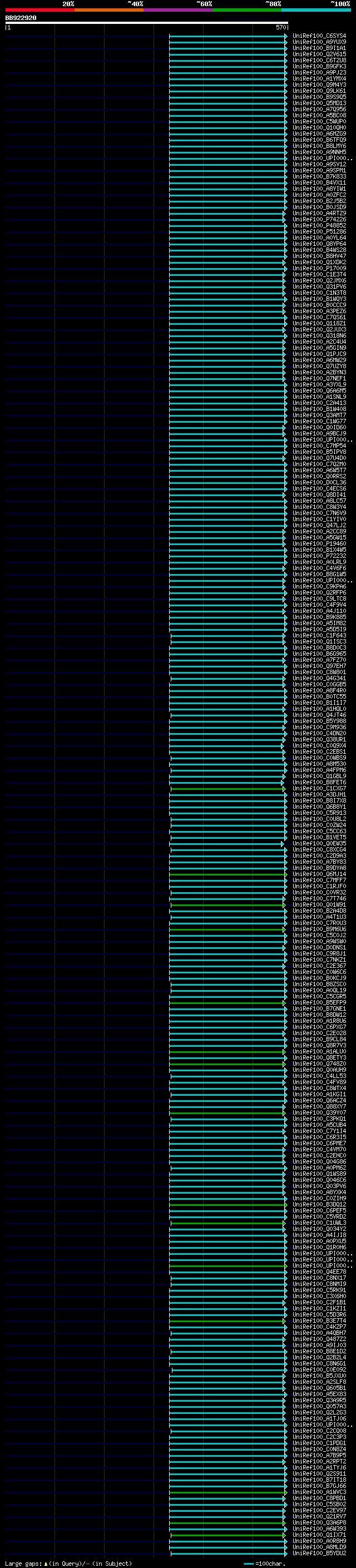Select the UniRef100_Q38UR1 label
The image size is (356, 1568).
pyautogui.click(x=319, y=740)
